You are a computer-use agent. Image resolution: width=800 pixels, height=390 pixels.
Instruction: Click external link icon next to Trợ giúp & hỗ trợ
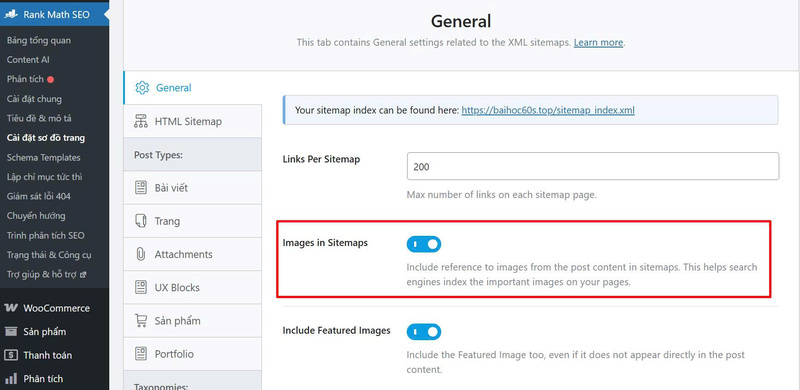pos(83,275)
